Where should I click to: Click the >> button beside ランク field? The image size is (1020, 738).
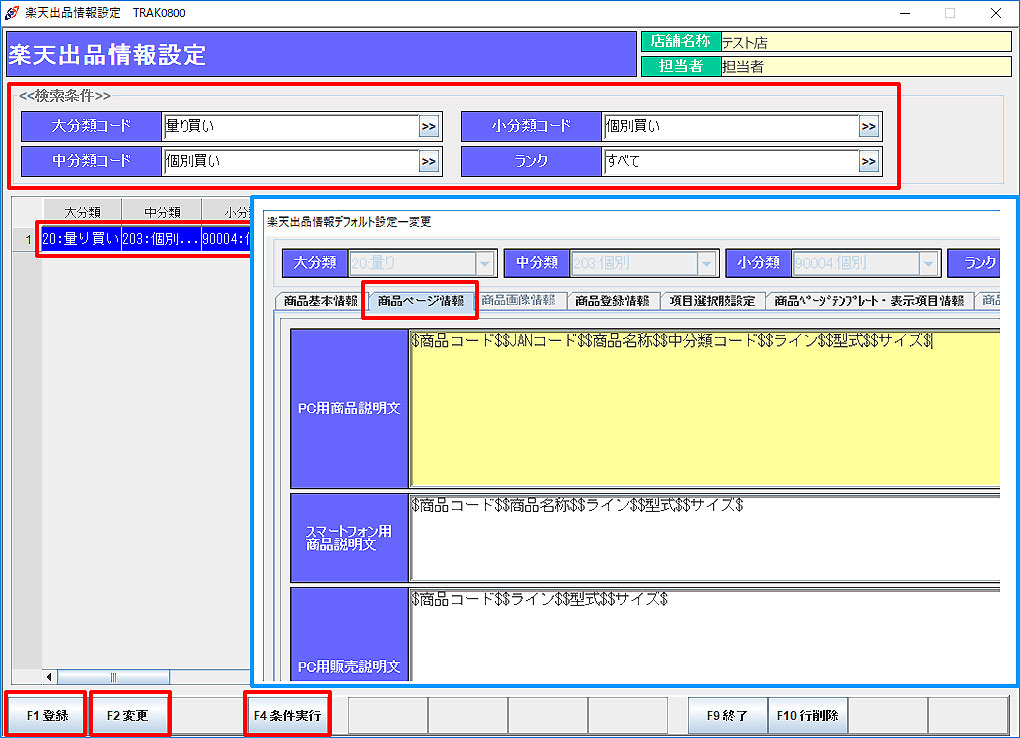pyautogui.click(x=868, y=161)
